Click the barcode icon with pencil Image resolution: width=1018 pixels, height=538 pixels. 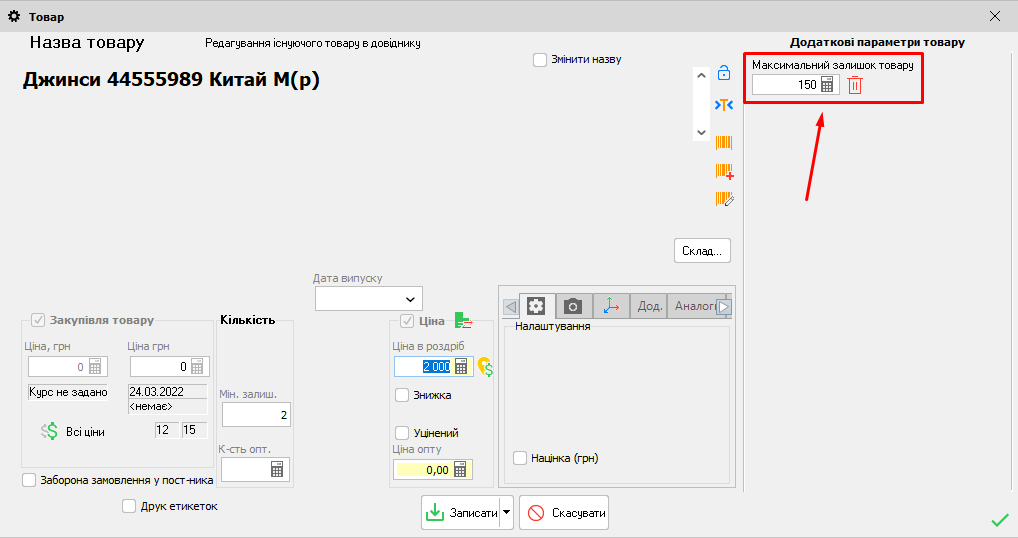(724, 199)
